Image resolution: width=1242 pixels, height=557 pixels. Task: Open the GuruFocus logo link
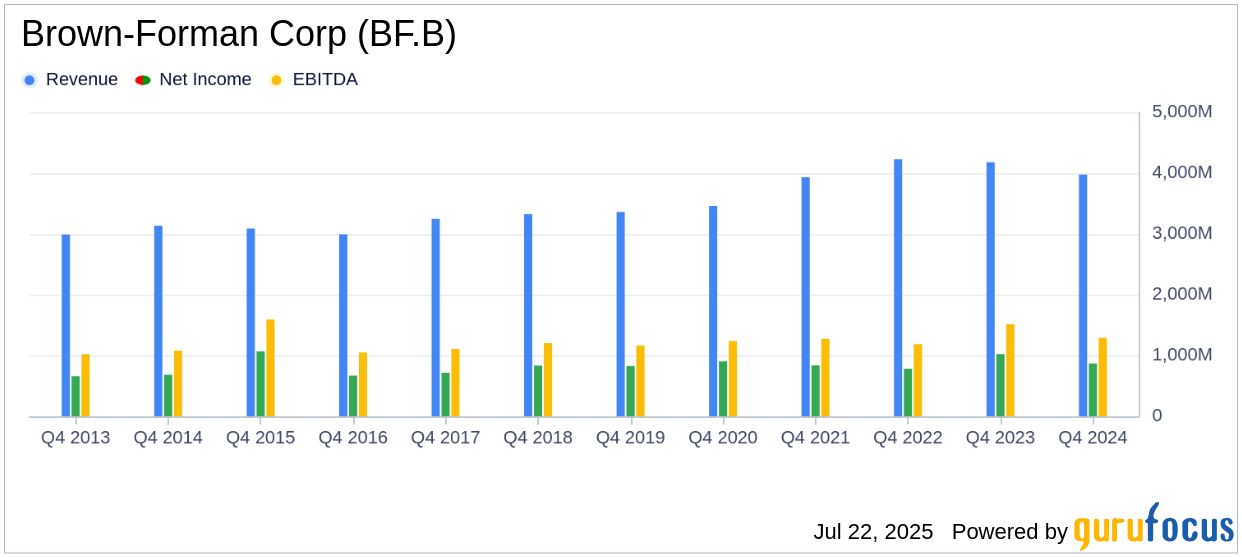point(1153,527)
